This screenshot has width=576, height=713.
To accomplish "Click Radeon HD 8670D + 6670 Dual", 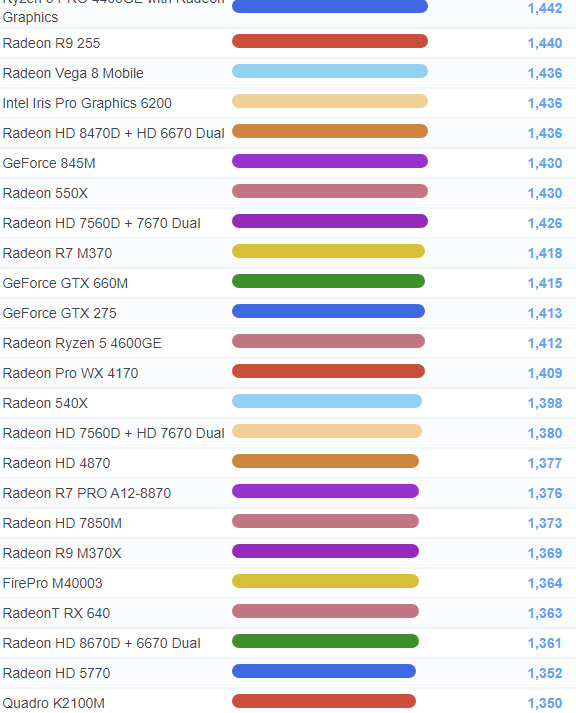I will 101,643.
